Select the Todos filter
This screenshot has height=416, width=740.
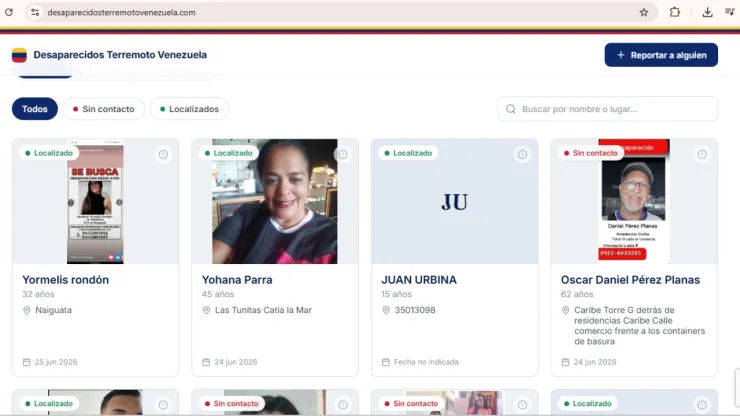[x=35, y=109]
